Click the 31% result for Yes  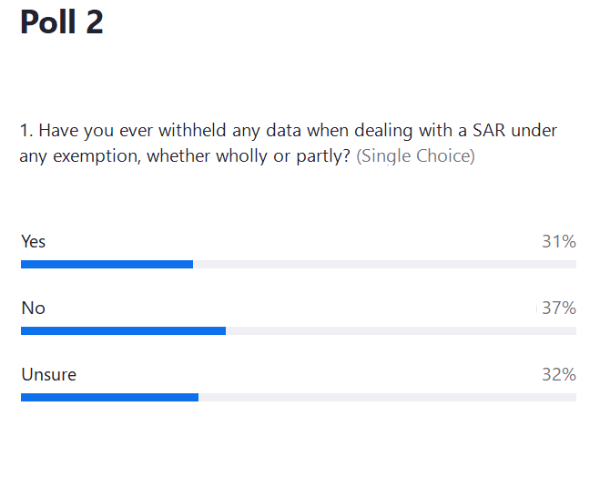559,241
